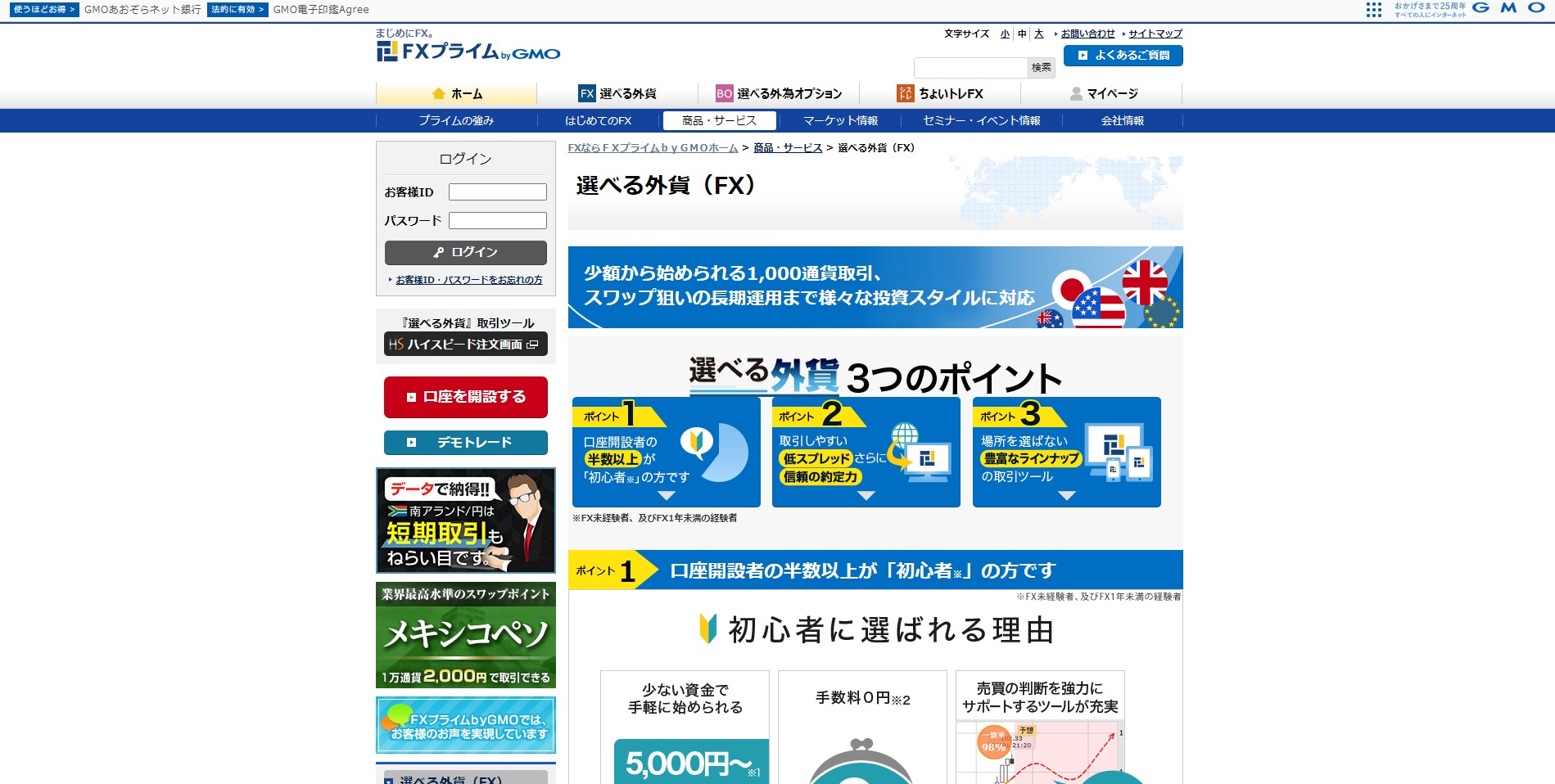Open the メキシコペソ swap point banner
Image resolution: width=1555 pixels, height=784 pixels.
(466, 635)
